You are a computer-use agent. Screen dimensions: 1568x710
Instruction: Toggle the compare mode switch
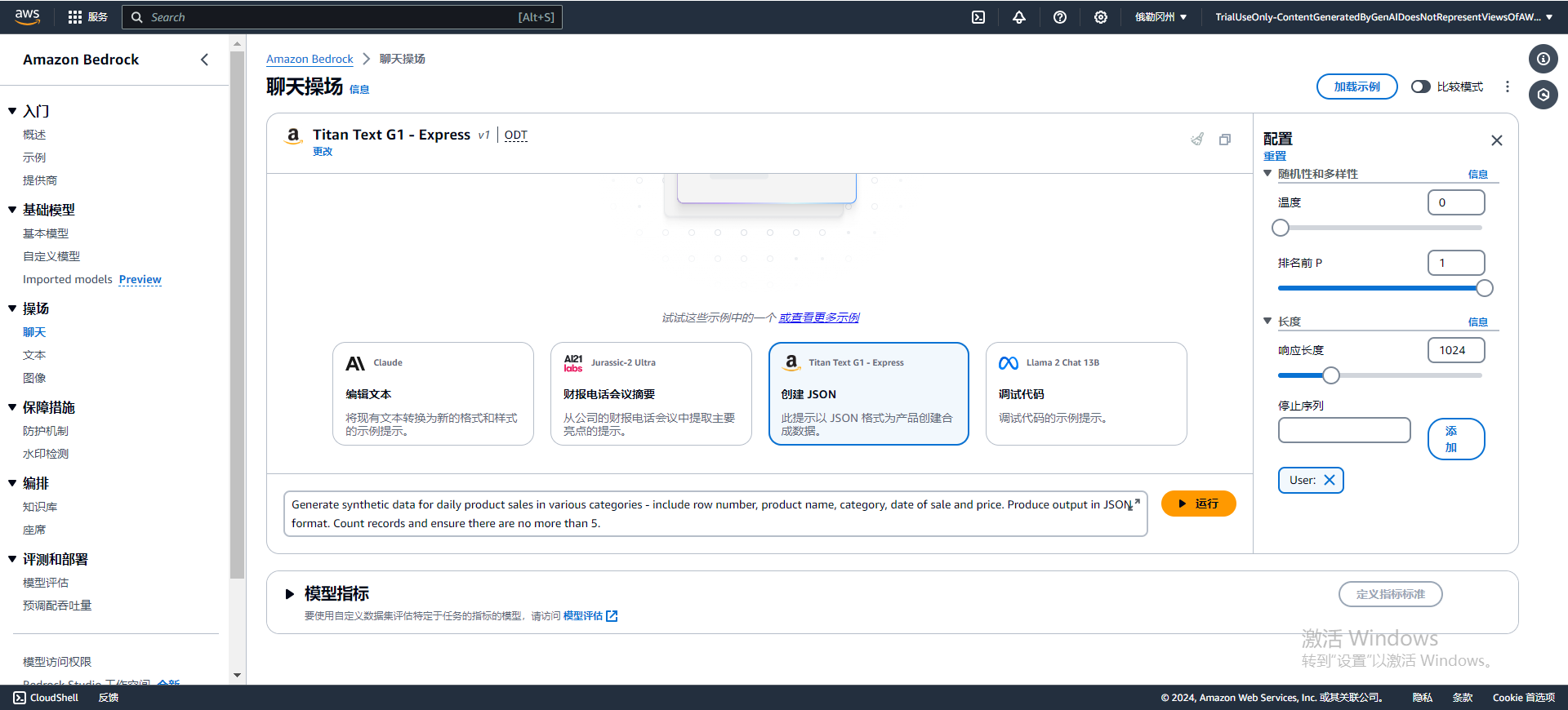coord(1421,87)
